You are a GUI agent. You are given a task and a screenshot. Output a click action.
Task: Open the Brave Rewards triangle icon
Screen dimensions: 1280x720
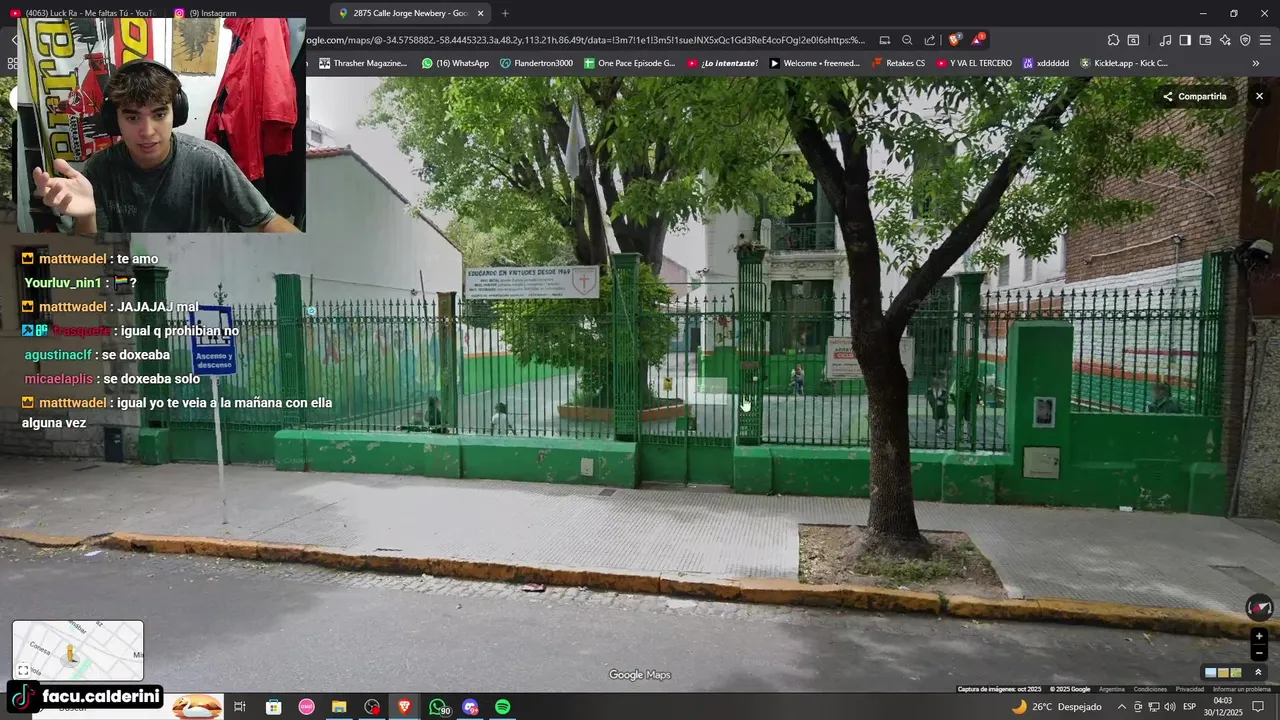point(978,40)
